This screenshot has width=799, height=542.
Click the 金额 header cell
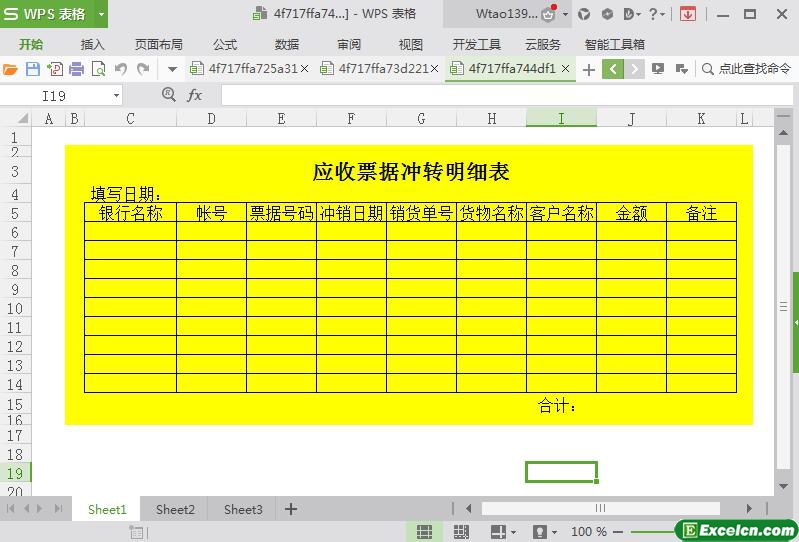(631, 213)
